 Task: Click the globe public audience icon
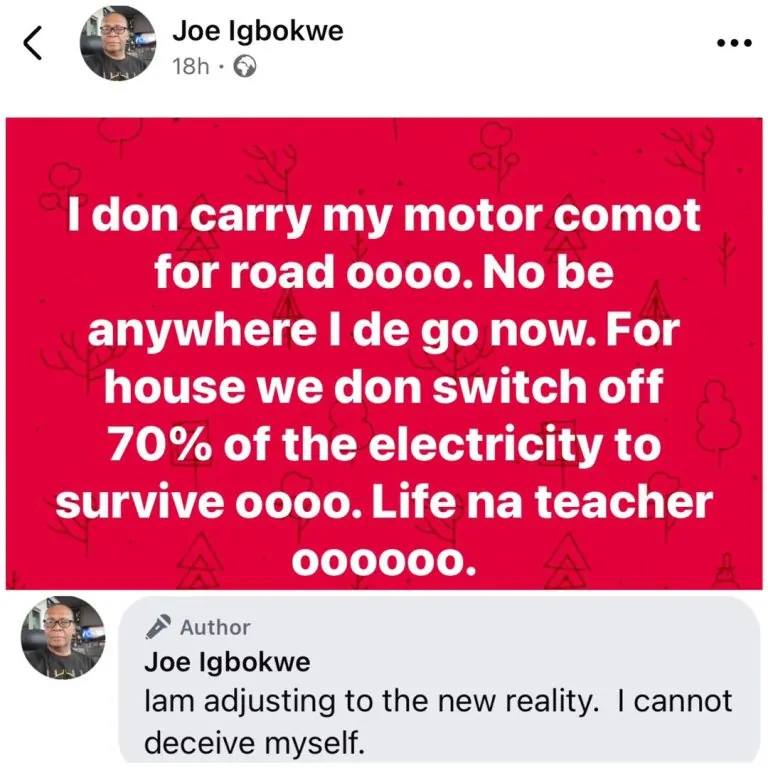click(244, 67)
